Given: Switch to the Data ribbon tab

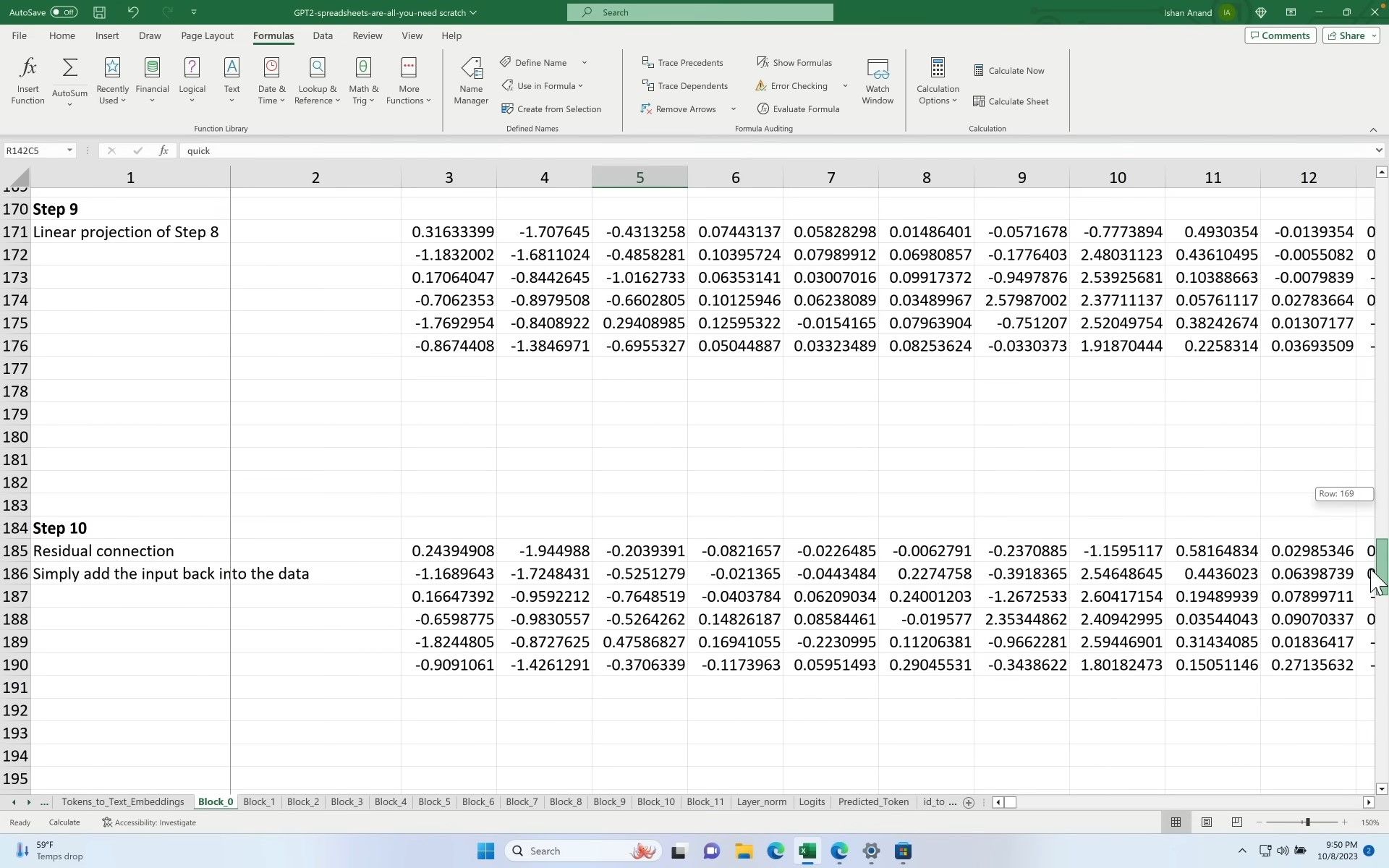Looking at the screenshot, I should [323, 35].
